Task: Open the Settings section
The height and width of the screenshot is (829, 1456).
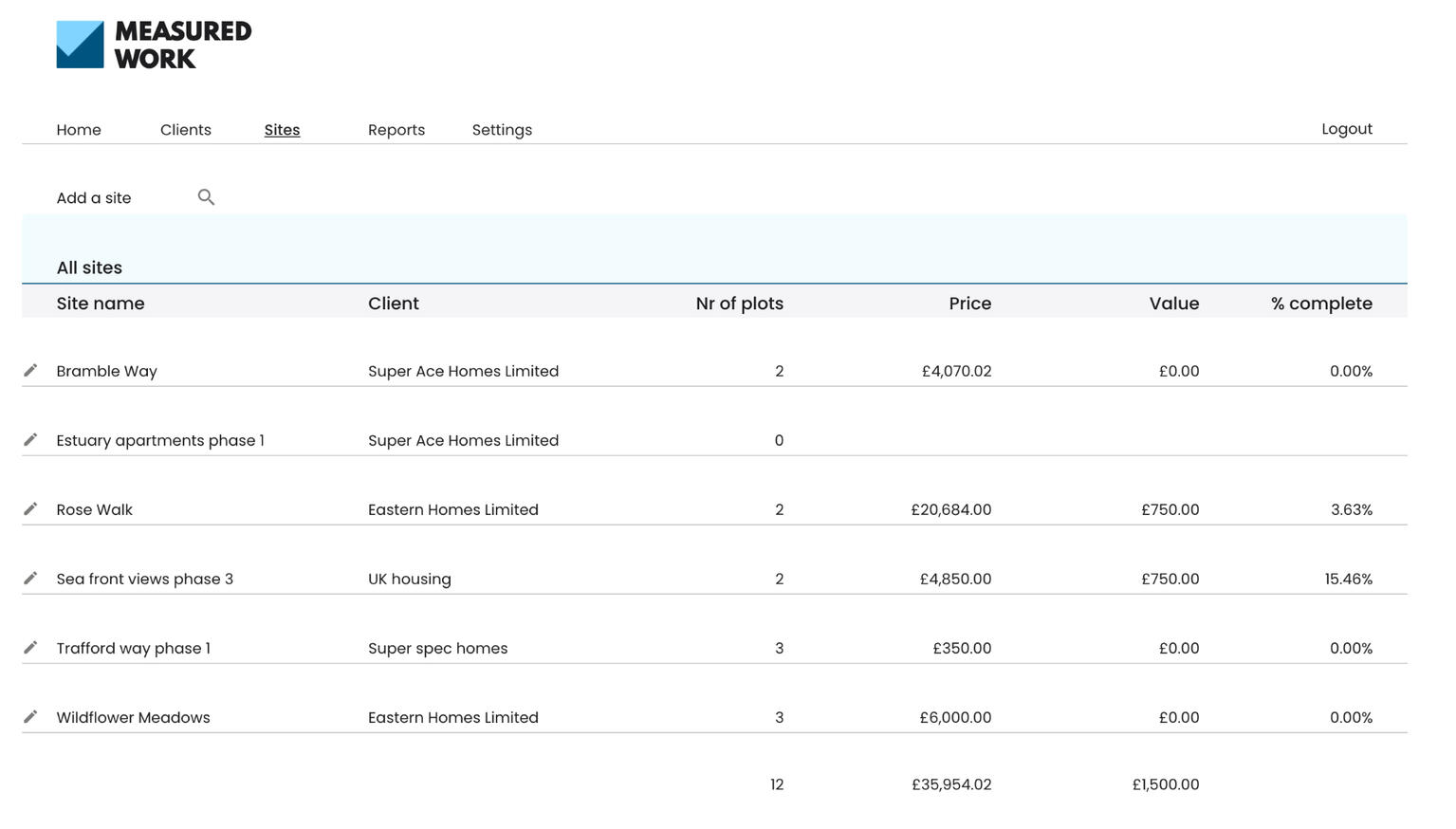Action: 502,130
